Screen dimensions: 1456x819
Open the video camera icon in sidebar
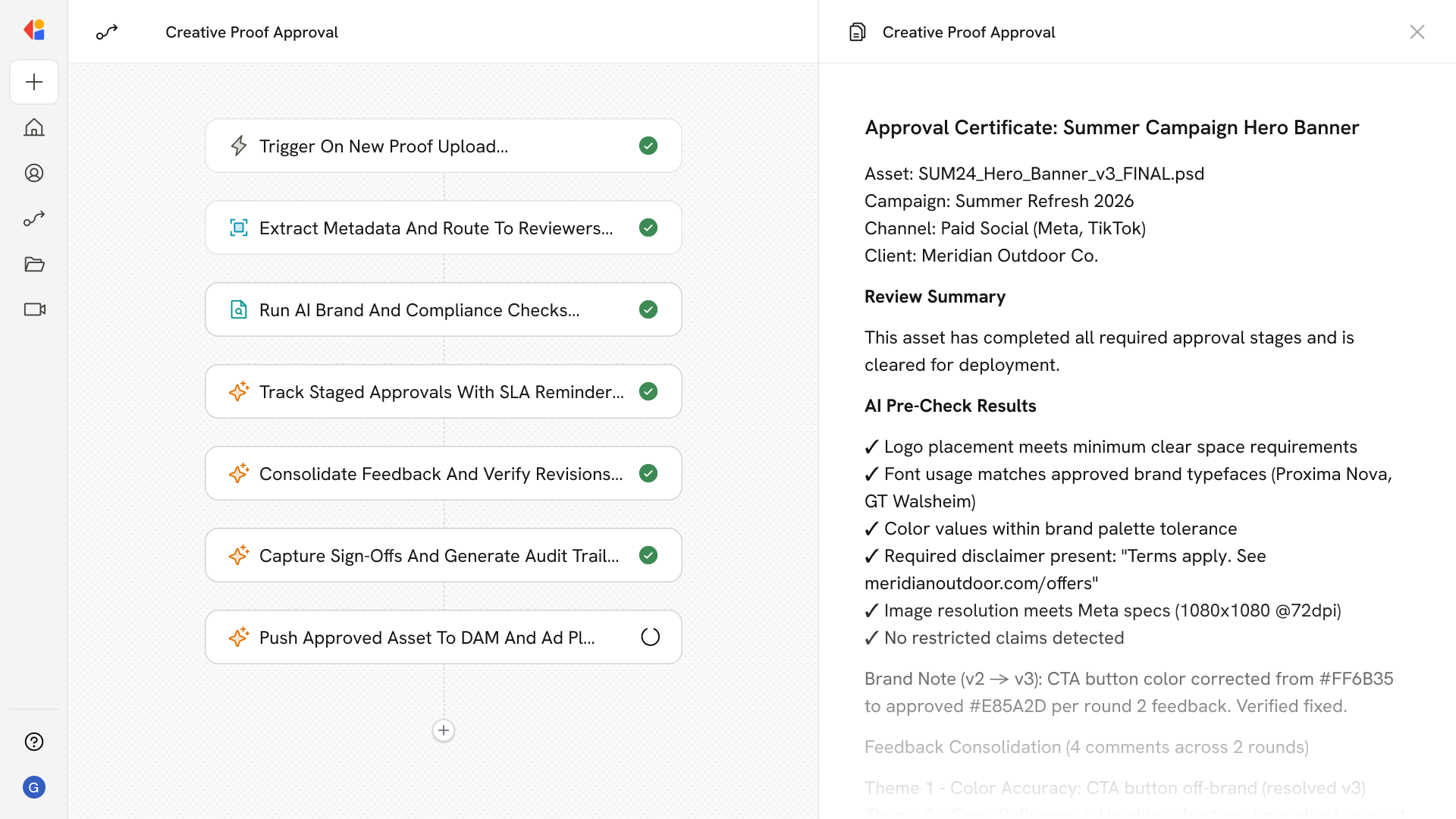pyautogui.click(x=34, y=309)
